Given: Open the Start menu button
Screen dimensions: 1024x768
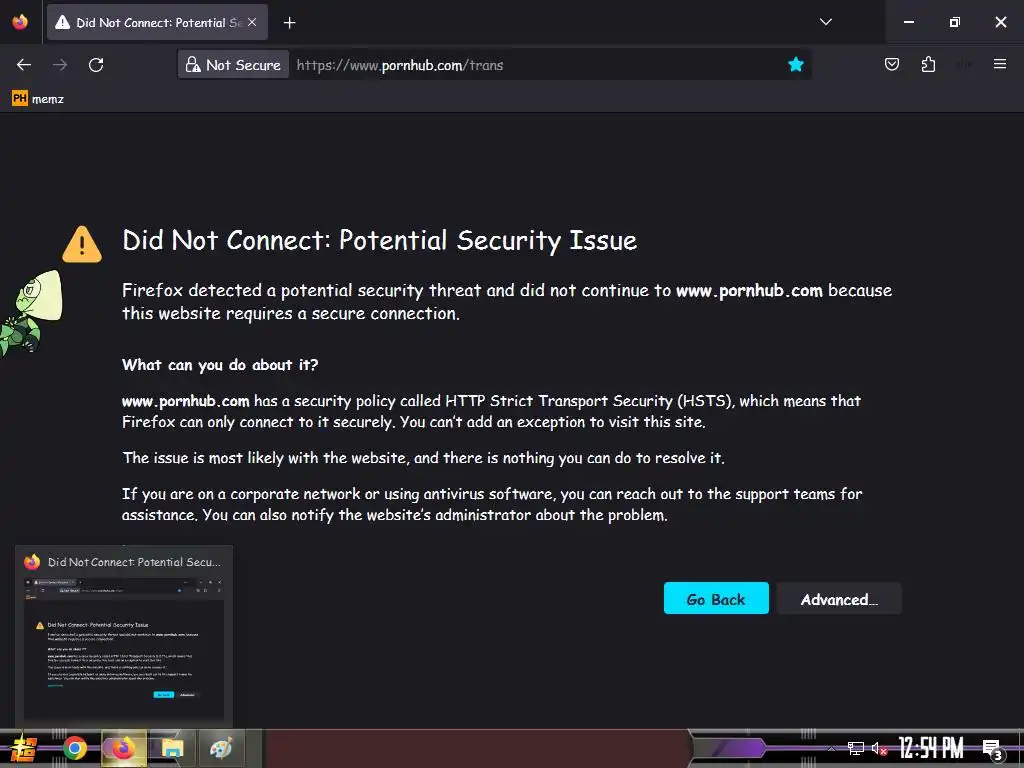Looking at the screenshot, I should pos(24,748).
